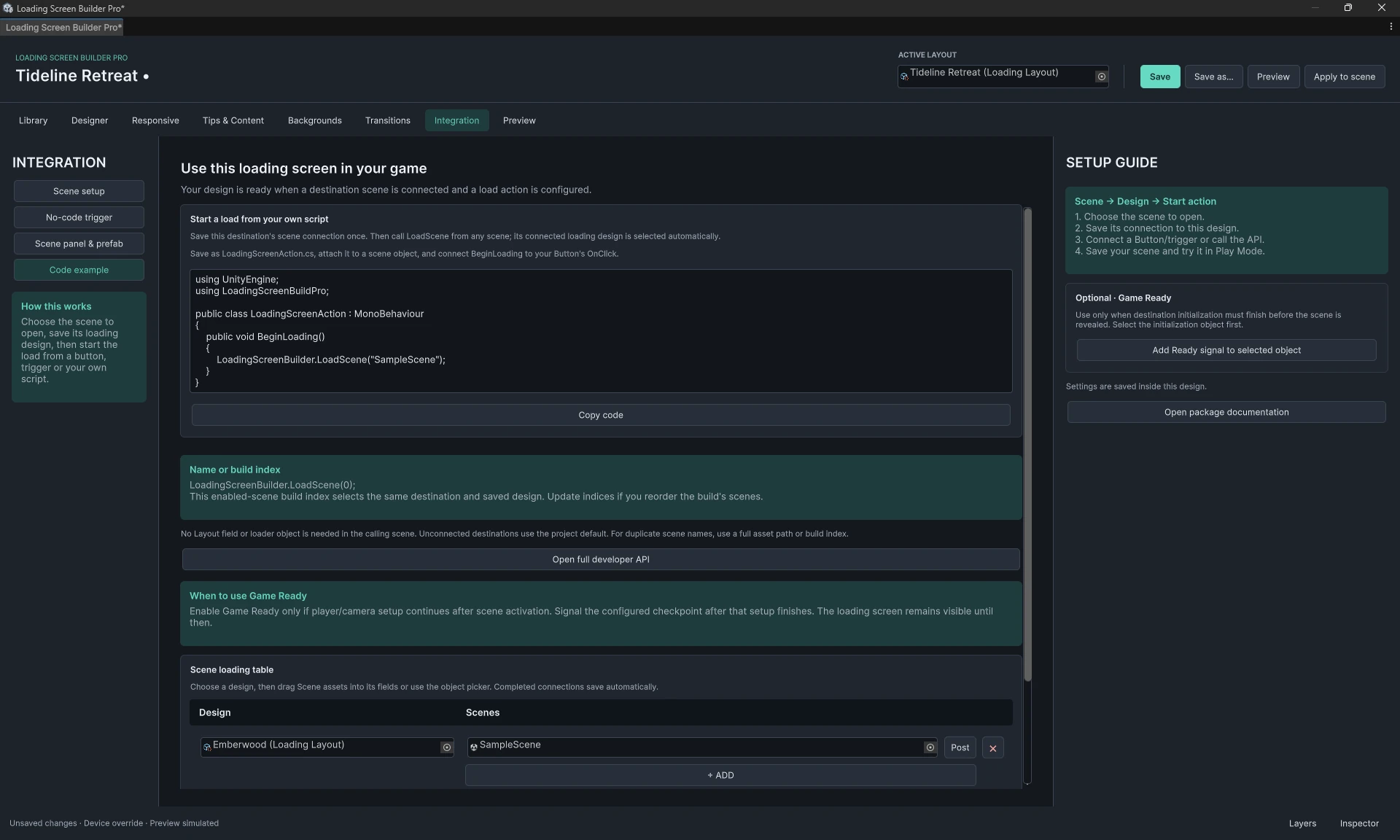Image resolution: width=1400 pixels, height=840 pixels.
Task: Restore the window using title bar button
Action: tap(1347, 8)
